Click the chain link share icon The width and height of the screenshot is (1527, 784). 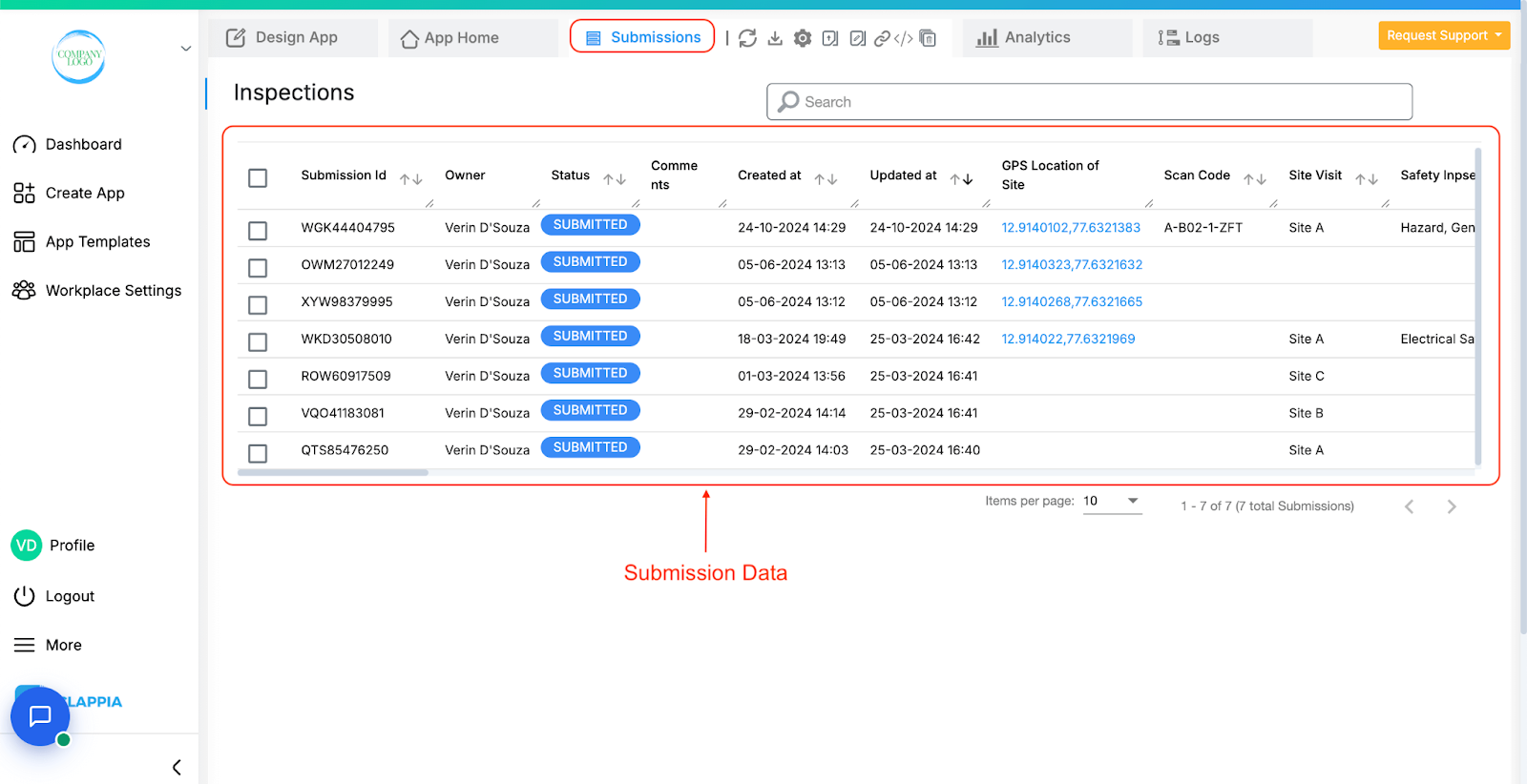point(882,38)
